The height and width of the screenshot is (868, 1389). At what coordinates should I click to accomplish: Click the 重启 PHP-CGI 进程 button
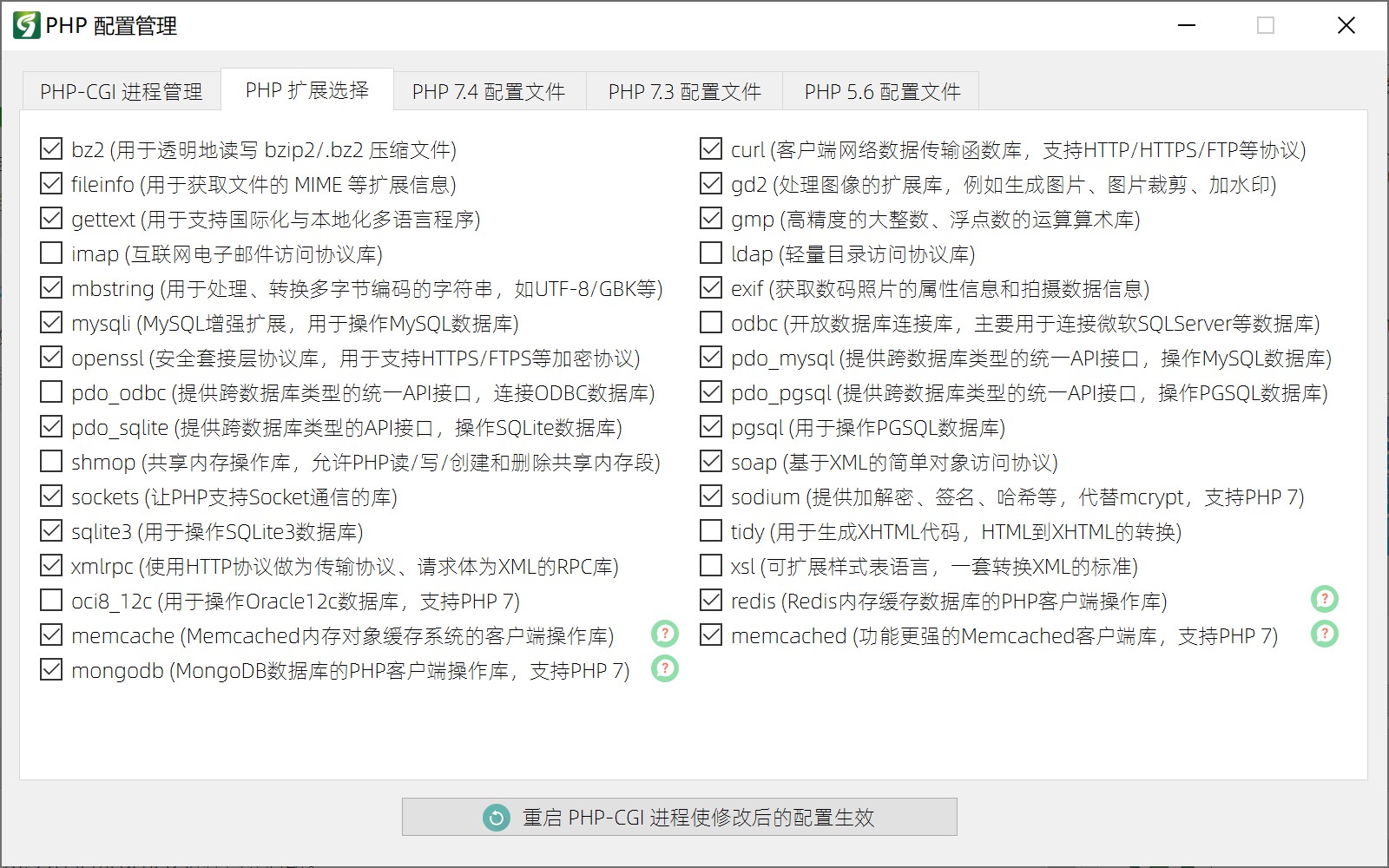point(679,818)
